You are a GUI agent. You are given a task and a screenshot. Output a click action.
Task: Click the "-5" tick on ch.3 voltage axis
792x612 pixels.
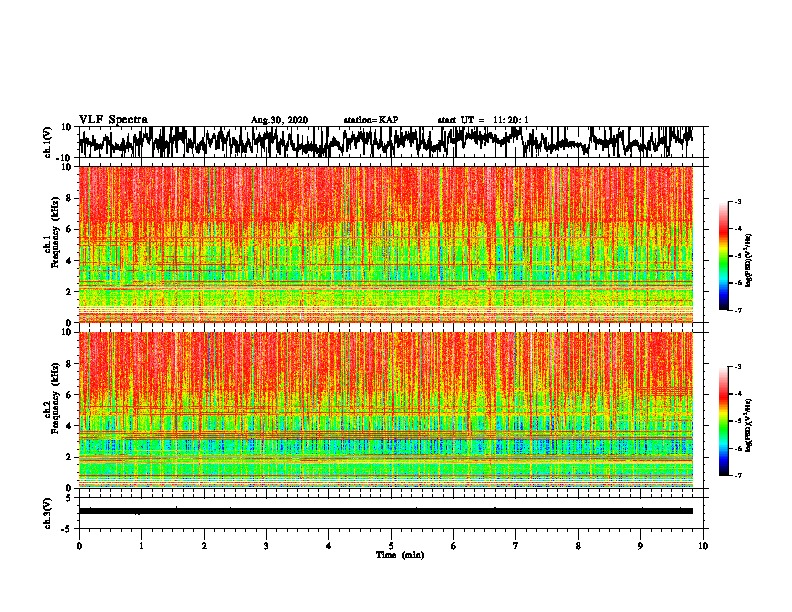coord(68,529)
